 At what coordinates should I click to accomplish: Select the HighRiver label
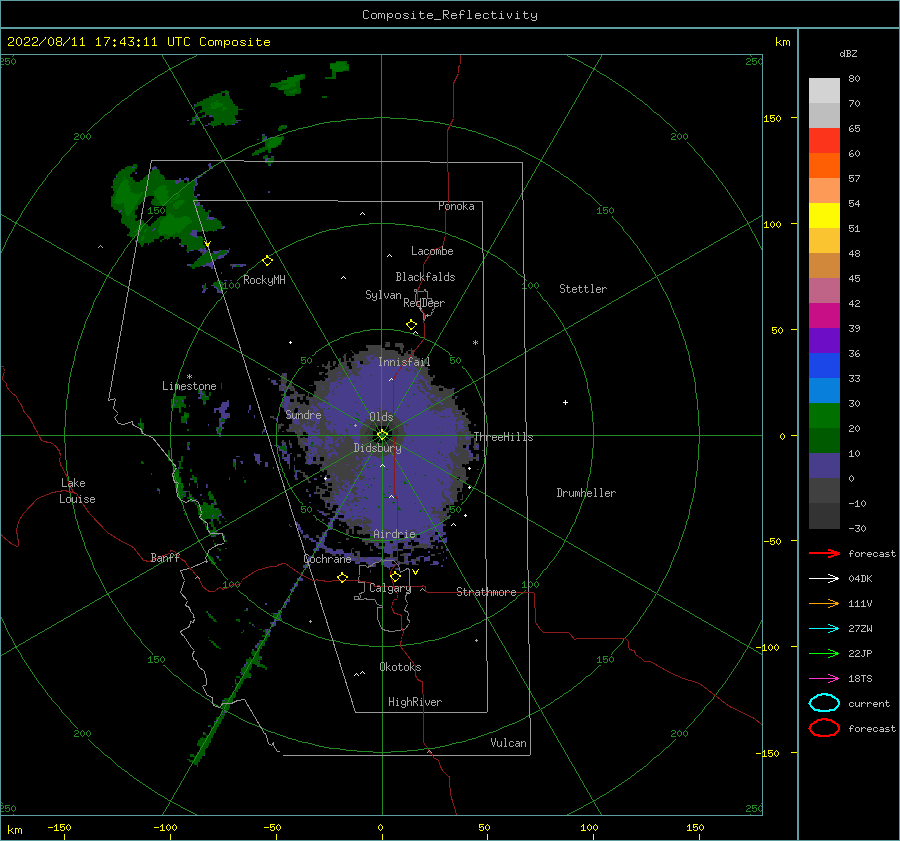(x=415, y=702)
